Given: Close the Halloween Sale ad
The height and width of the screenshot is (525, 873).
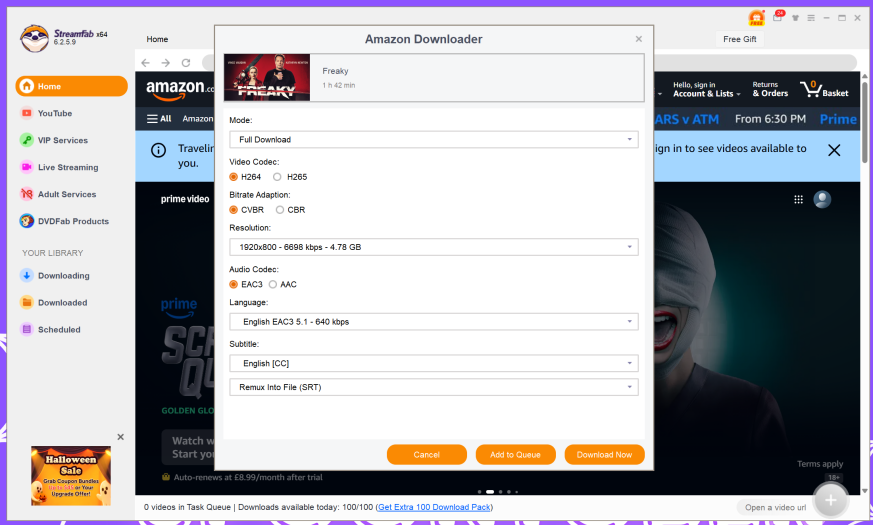Looking at the screenshot, I should click(x=120, y=437).
